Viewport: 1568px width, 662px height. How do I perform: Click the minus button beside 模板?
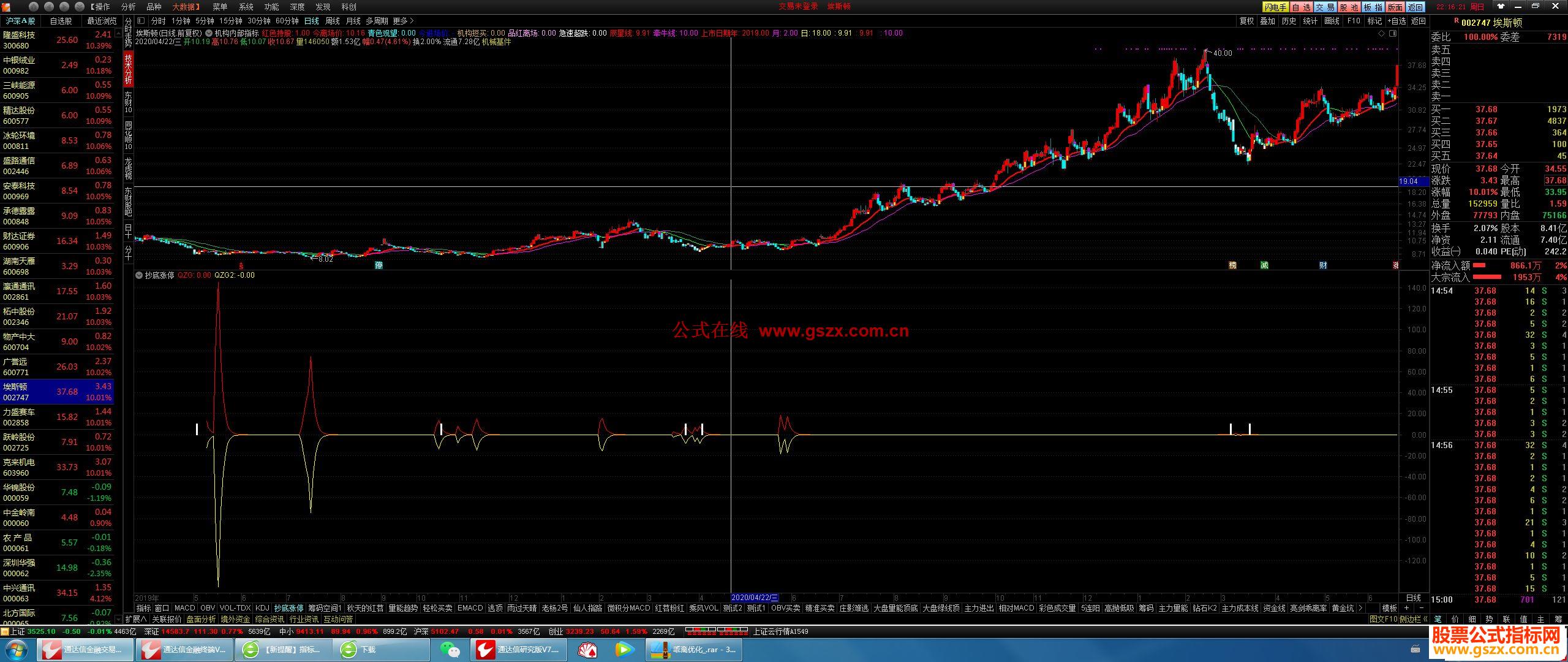pyautogui.click(x=1420, y=608)
